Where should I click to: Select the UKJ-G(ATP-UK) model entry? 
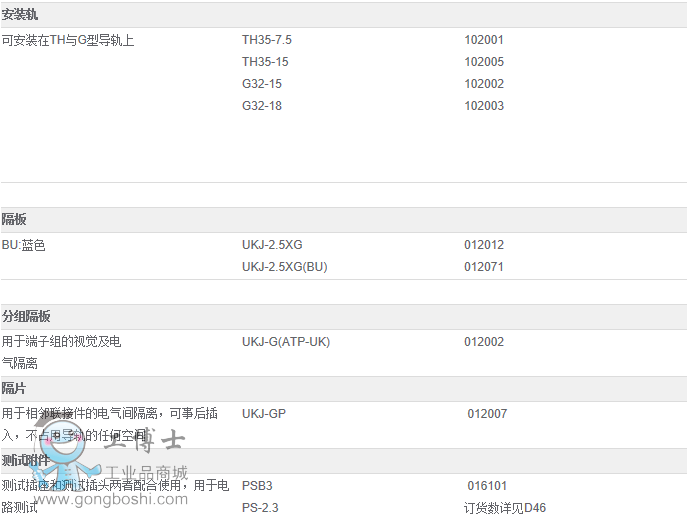point(286,342)
